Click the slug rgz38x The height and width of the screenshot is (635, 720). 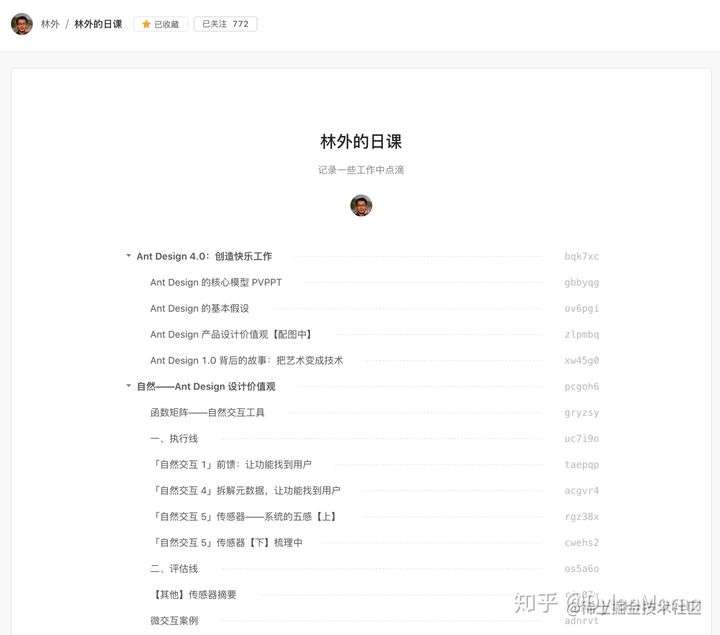point(581,517)
